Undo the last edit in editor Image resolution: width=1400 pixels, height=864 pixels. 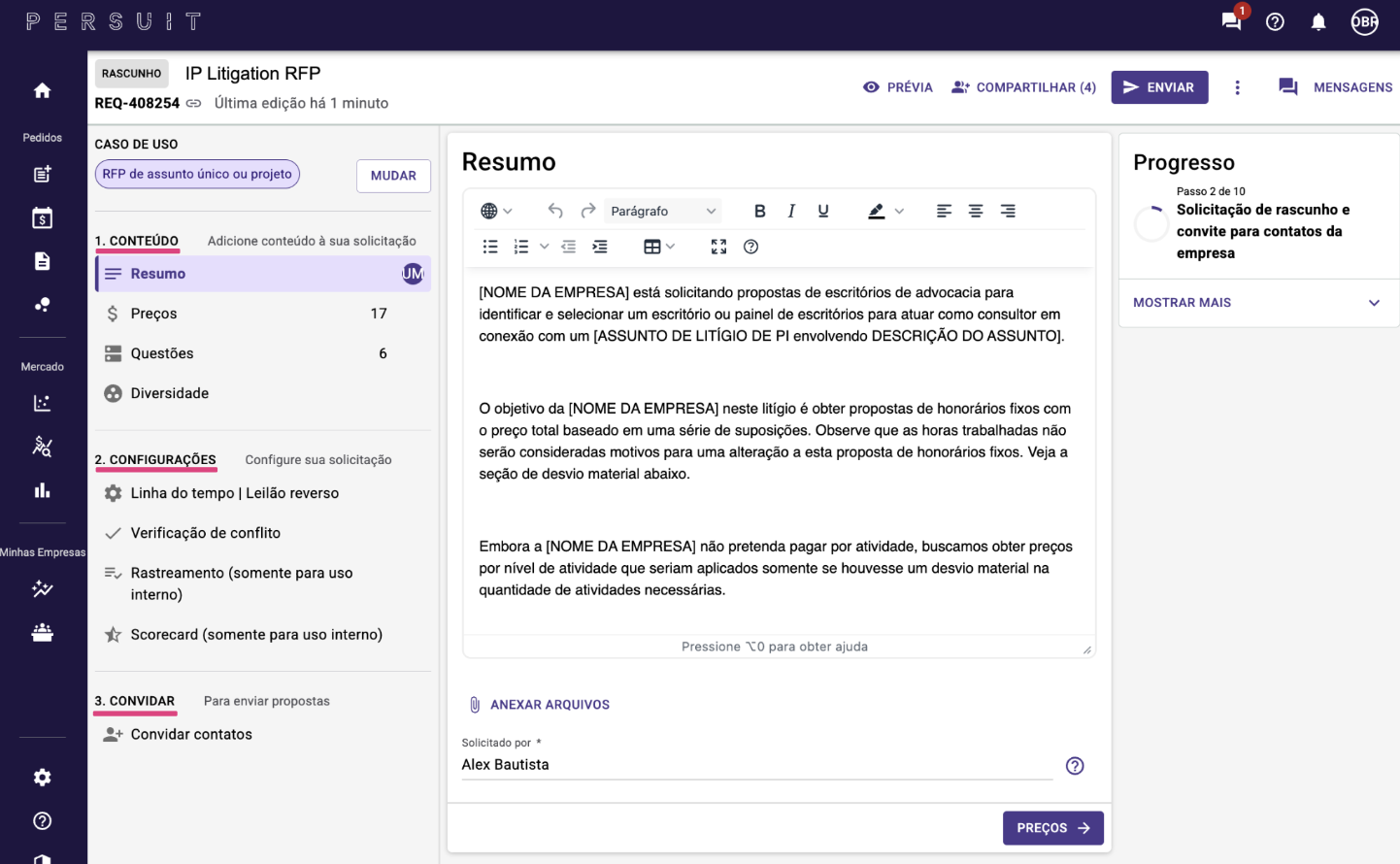[x=555, y=211]
